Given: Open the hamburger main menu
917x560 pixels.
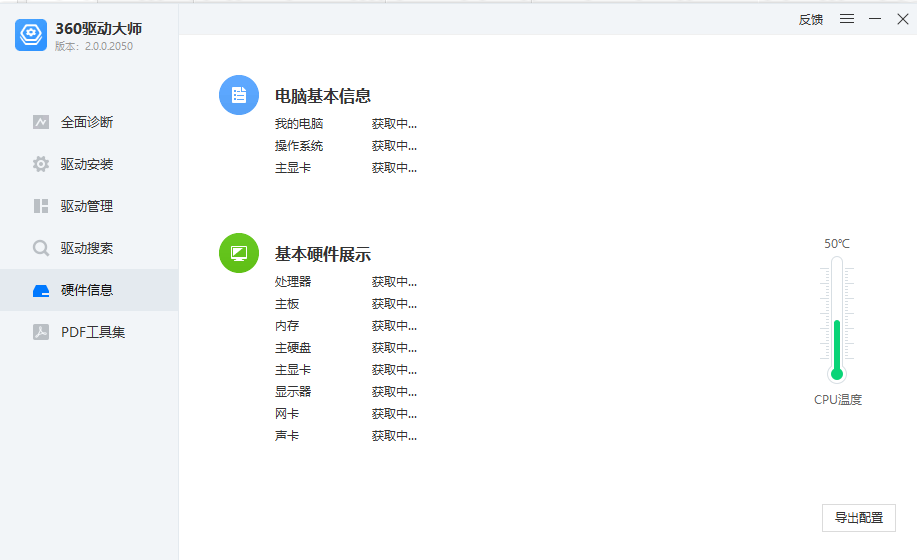Looking at the screenshot, I should point(847,19).
